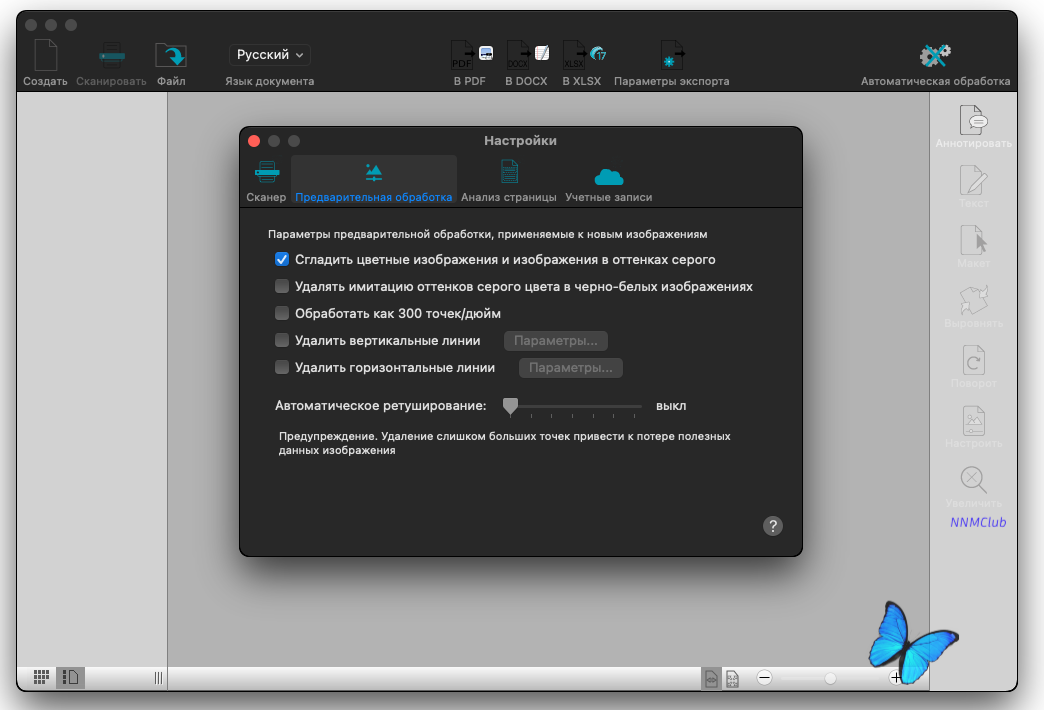The height and width of the screenshot is (710, 1044).
Task: Open the Русский document language dropdown
Action: tap(270, 55)
